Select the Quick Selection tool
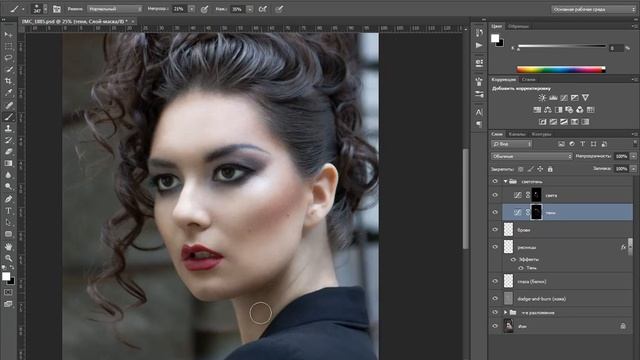This screenshot has width=640, height=360. 8,70
